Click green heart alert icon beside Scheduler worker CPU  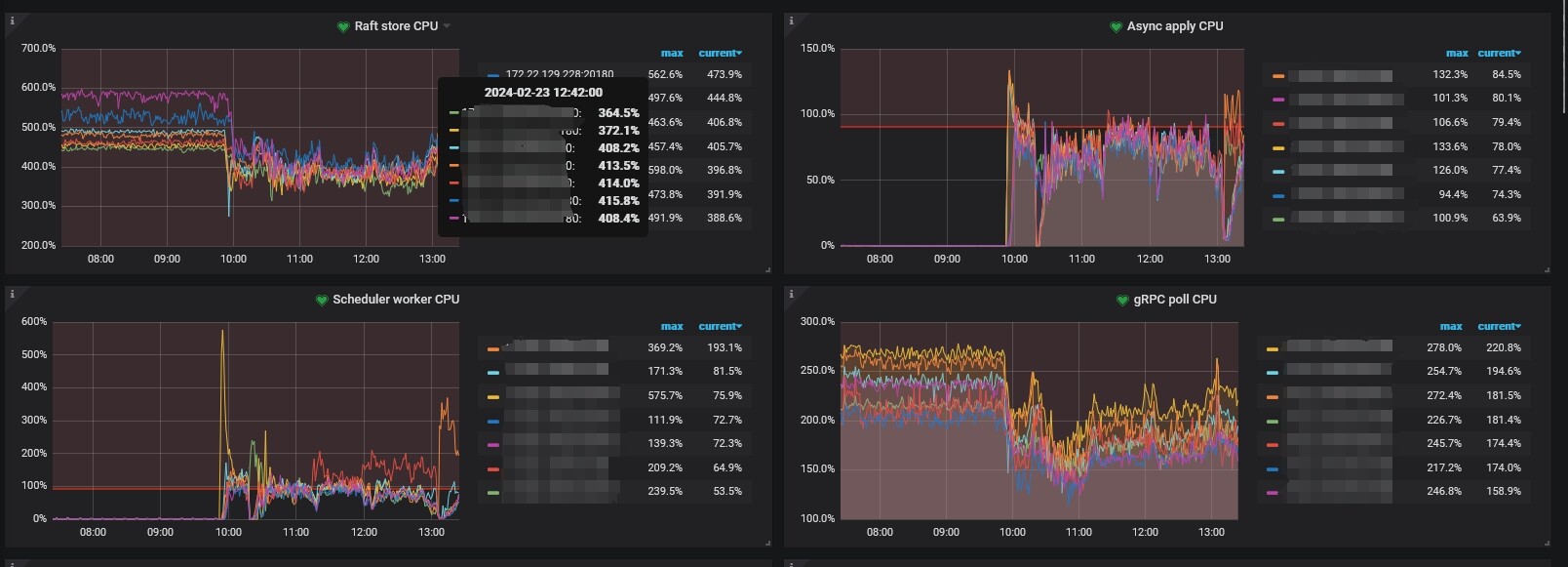coord(321,301)
